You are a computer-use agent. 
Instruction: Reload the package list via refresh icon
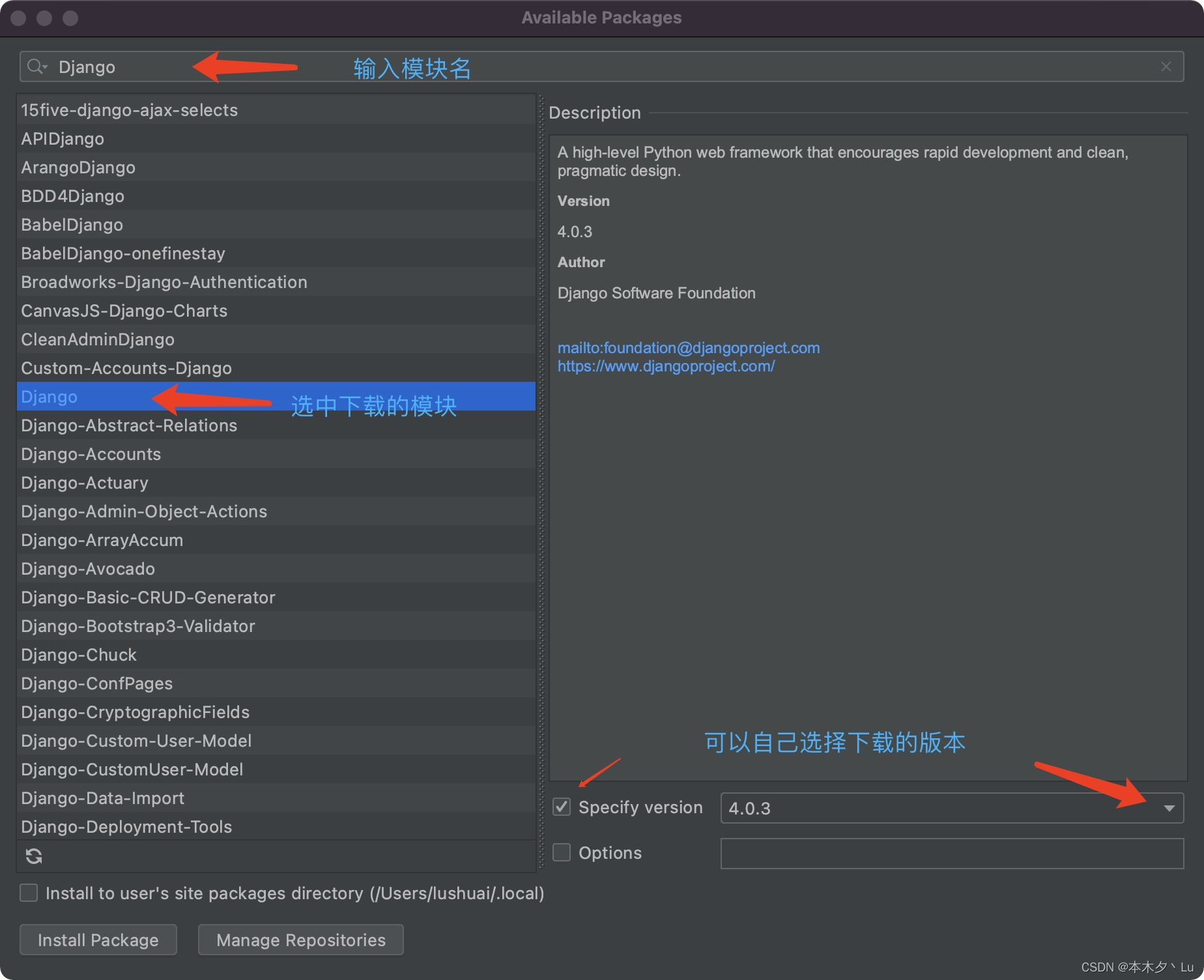point(34,856)
